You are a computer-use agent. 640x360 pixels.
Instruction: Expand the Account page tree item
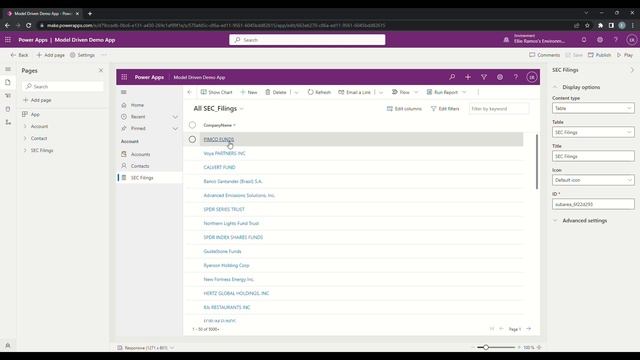[x=25, y=127]
